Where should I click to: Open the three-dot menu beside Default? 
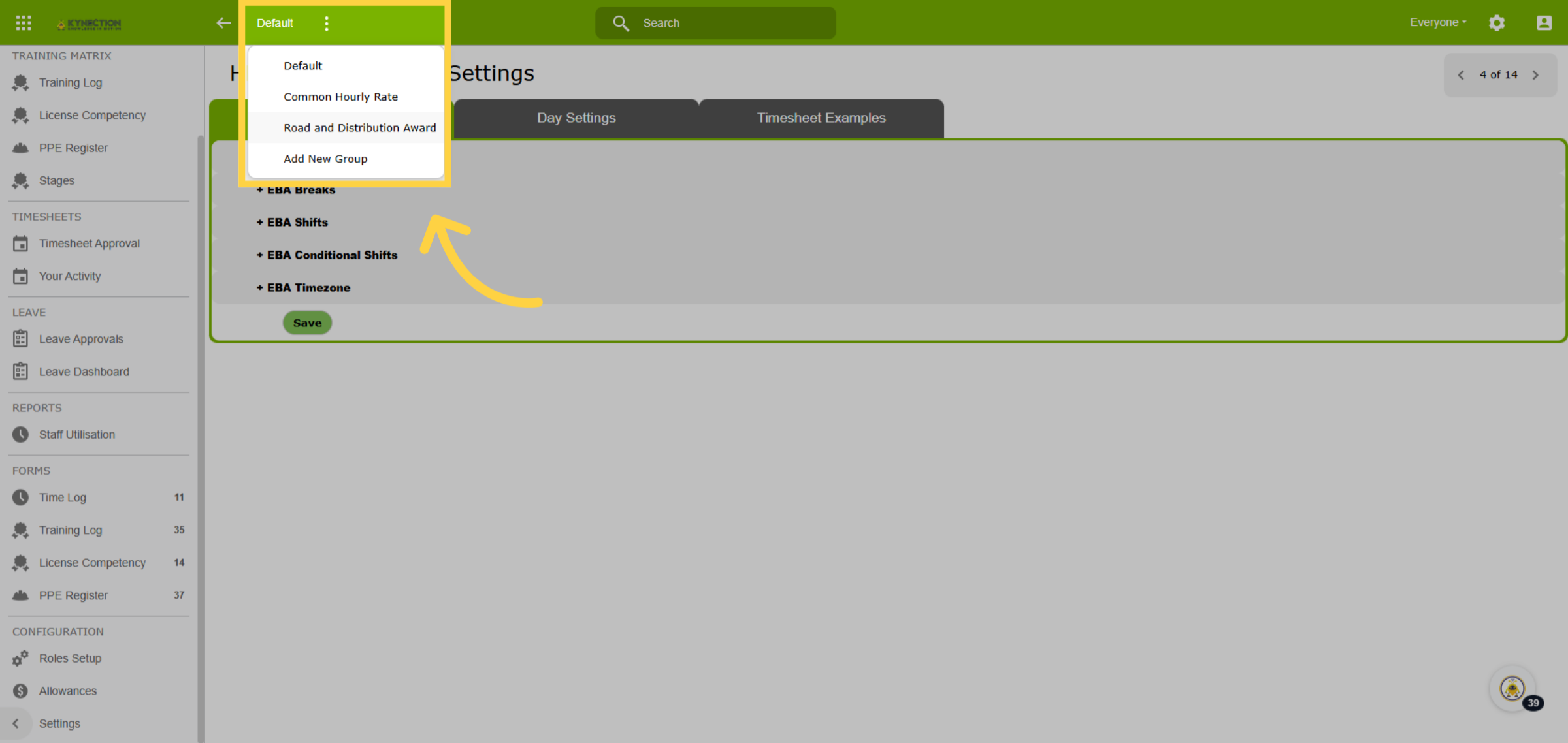[x=327, y=24]
